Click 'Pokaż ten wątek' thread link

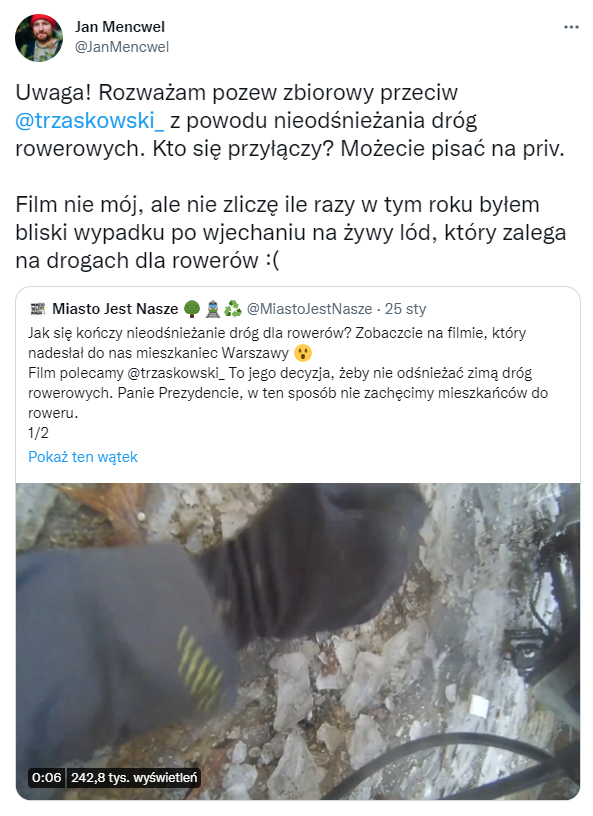click(83, 457)
